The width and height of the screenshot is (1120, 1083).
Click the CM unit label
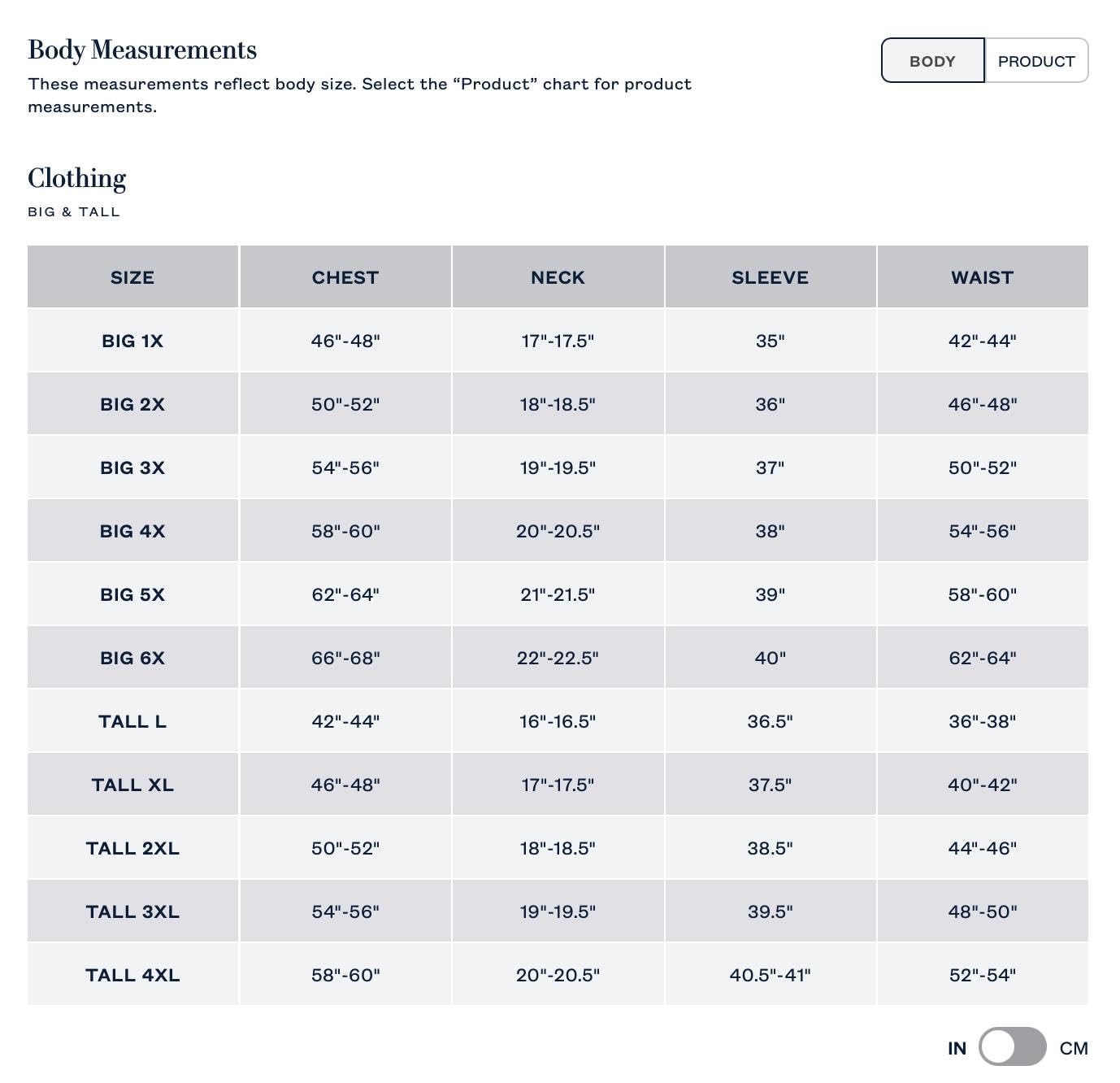tap(1074, 1048)
